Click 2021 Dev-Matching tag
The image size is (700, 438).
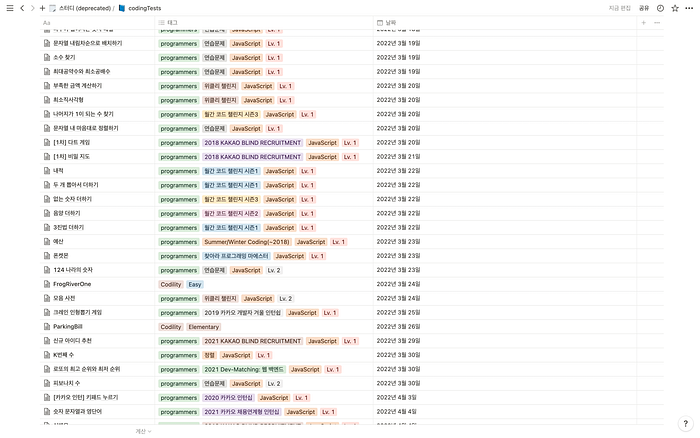tap(244, 370)
